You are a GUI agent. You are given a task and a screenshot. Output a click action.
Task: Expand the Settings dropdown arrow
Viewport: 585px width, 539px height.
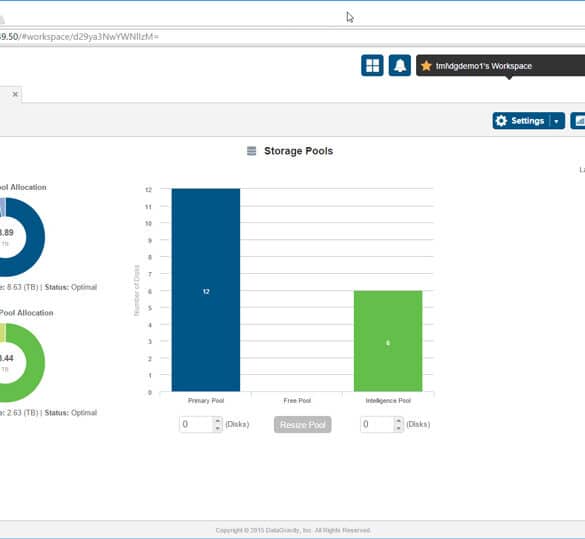557,121
